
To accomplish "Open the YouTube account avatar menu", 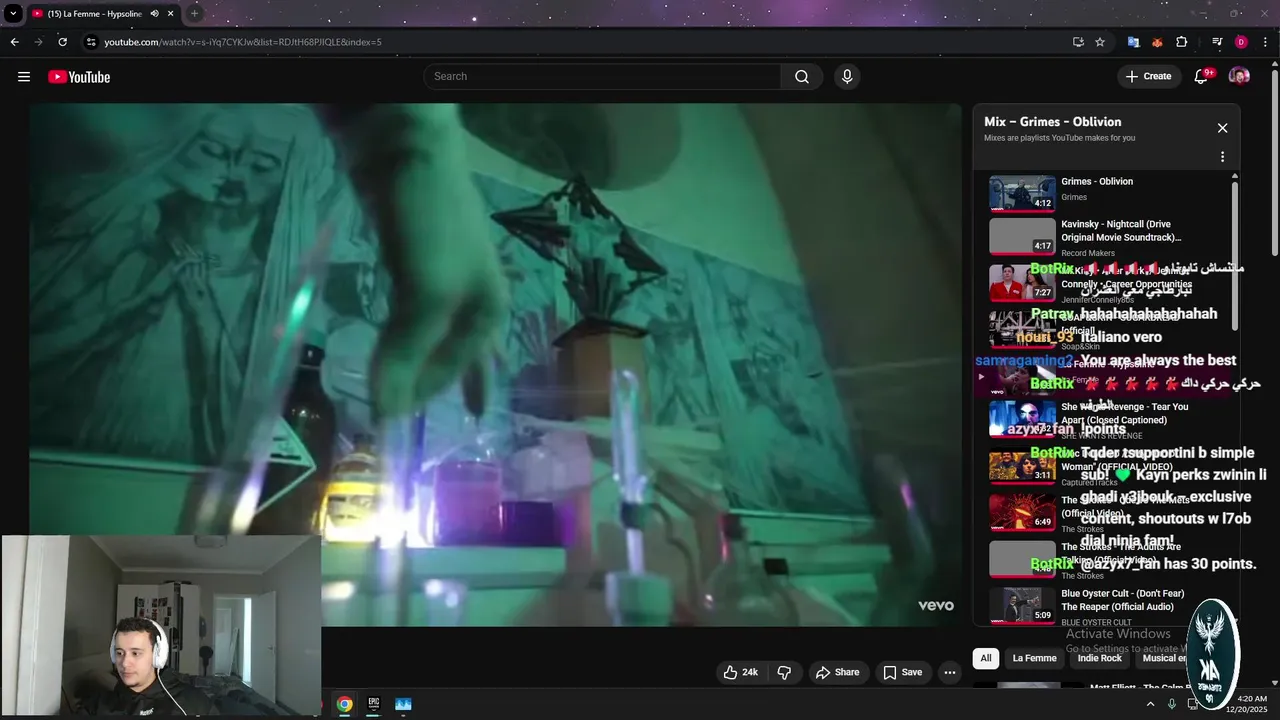I will tap(1239, 77).
